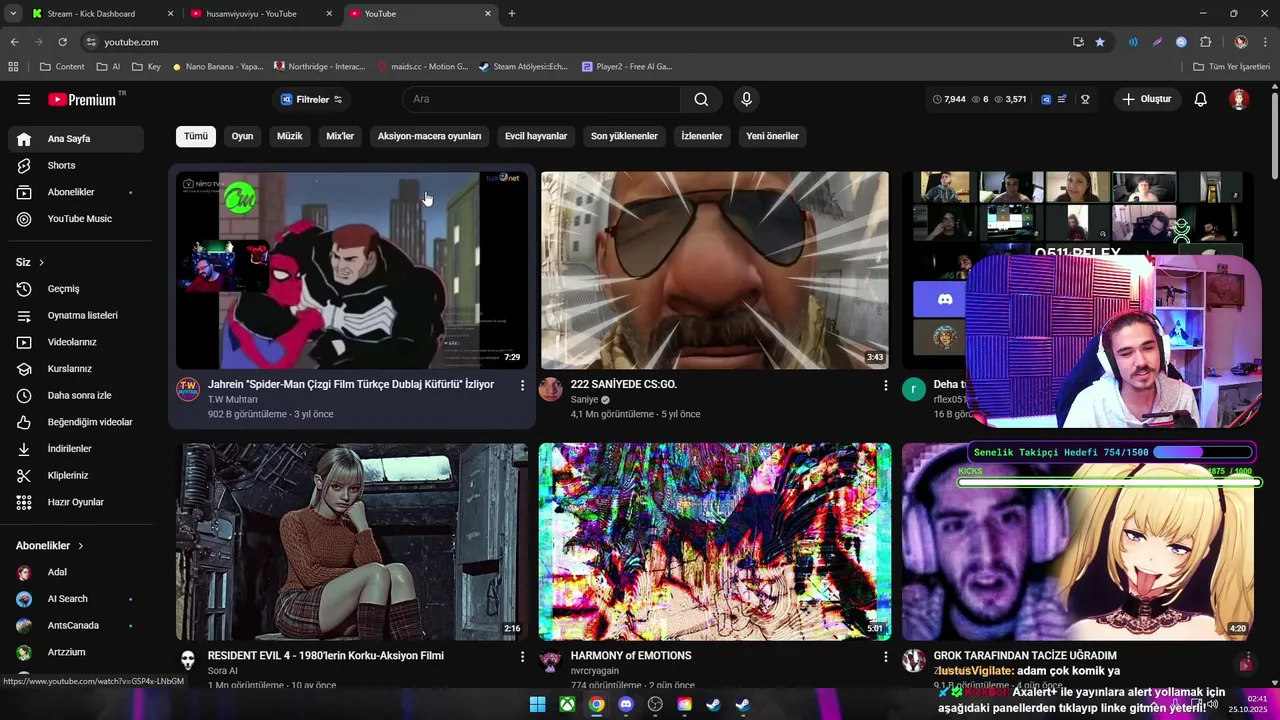Screen dimensions: 1280x720
Task: Open Chrome extensions puzzle icon
Action: (1205, 42)
